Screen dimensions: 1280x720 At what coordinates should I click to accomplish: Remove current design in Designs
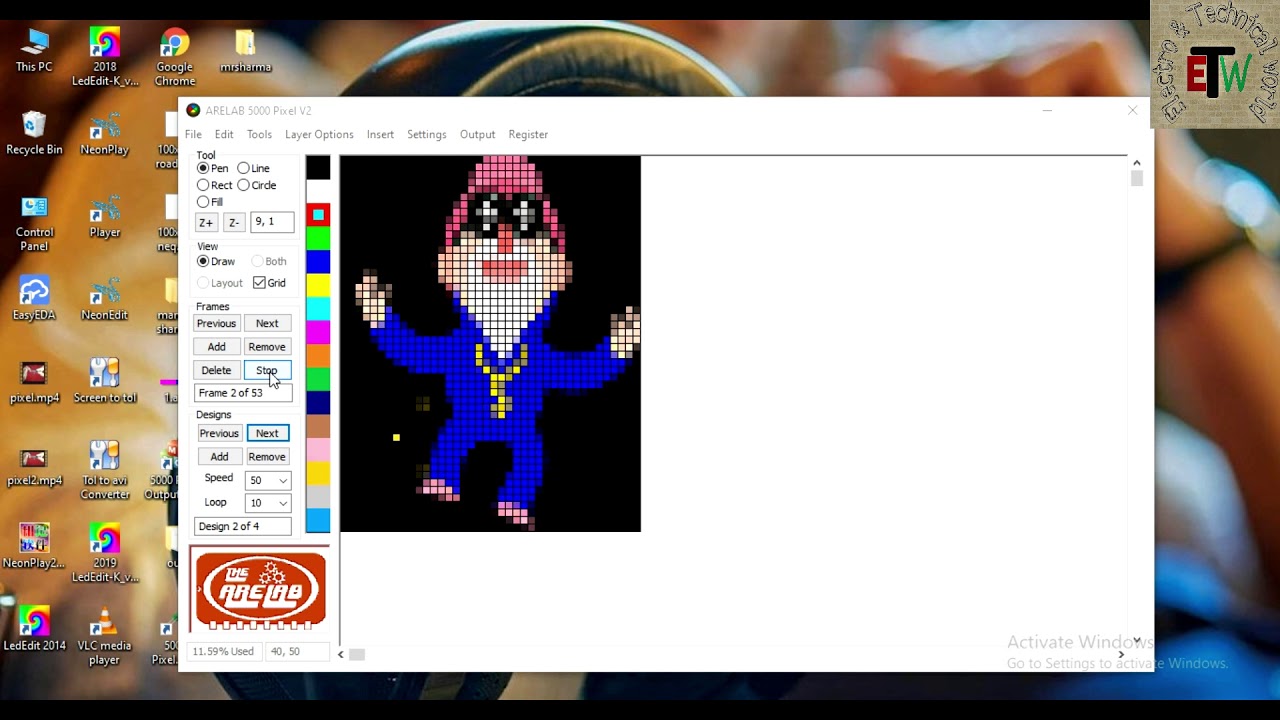[x=267, y=456]
